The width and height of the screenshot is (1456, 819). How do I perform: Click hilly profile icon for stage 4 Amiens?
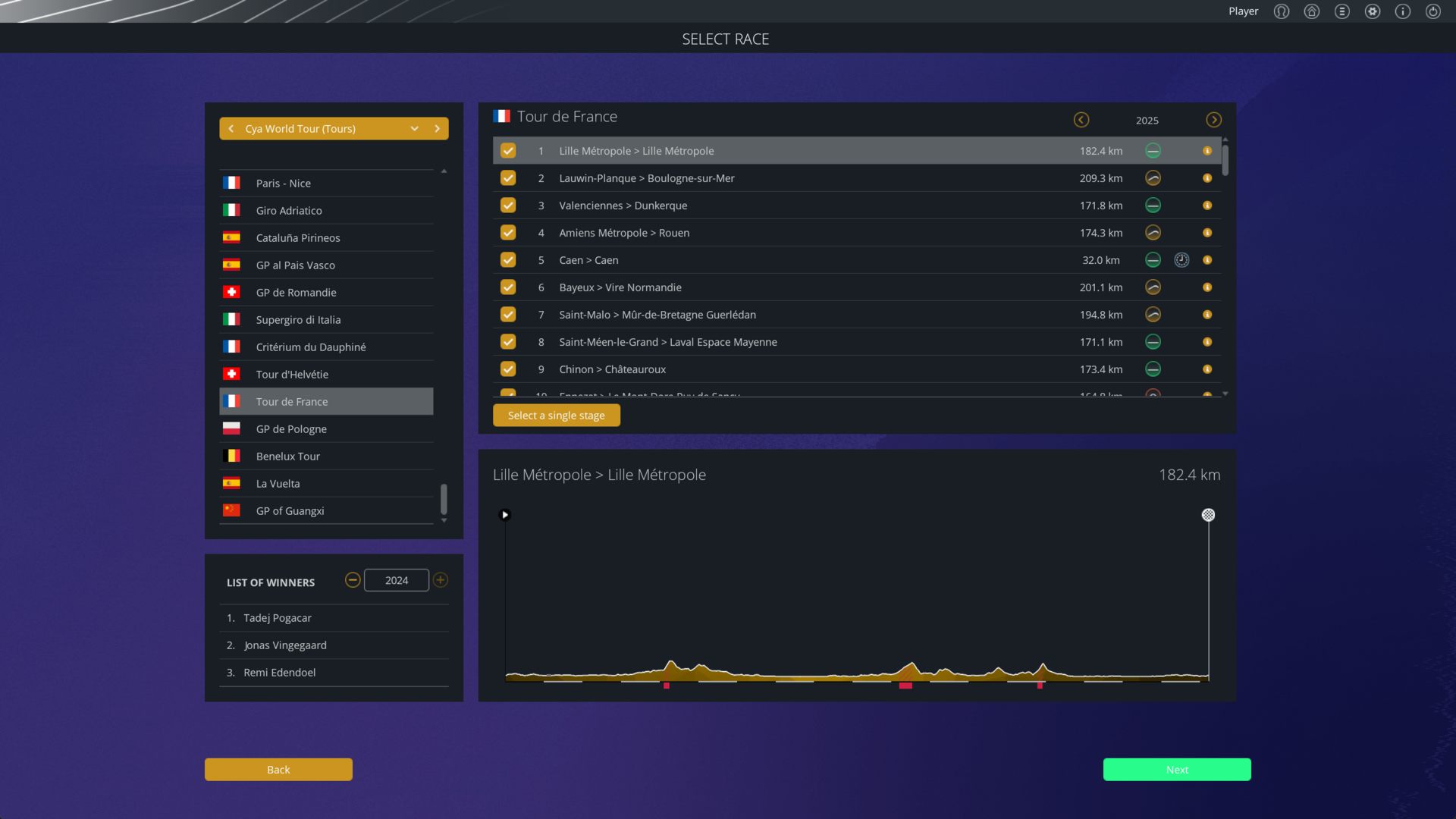(1153, 233)
